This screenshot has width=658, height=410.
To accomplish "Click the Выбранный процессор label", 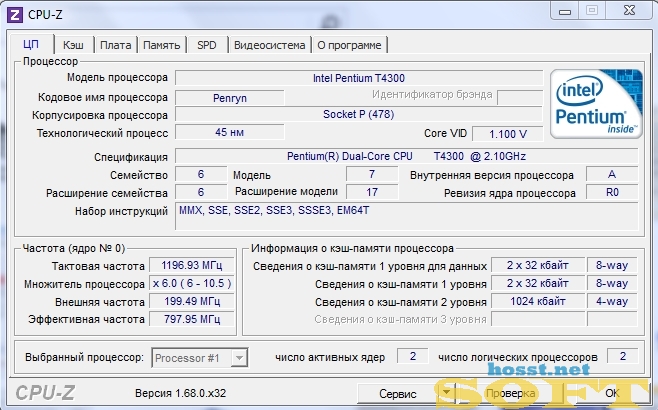I will click(84, 358).
